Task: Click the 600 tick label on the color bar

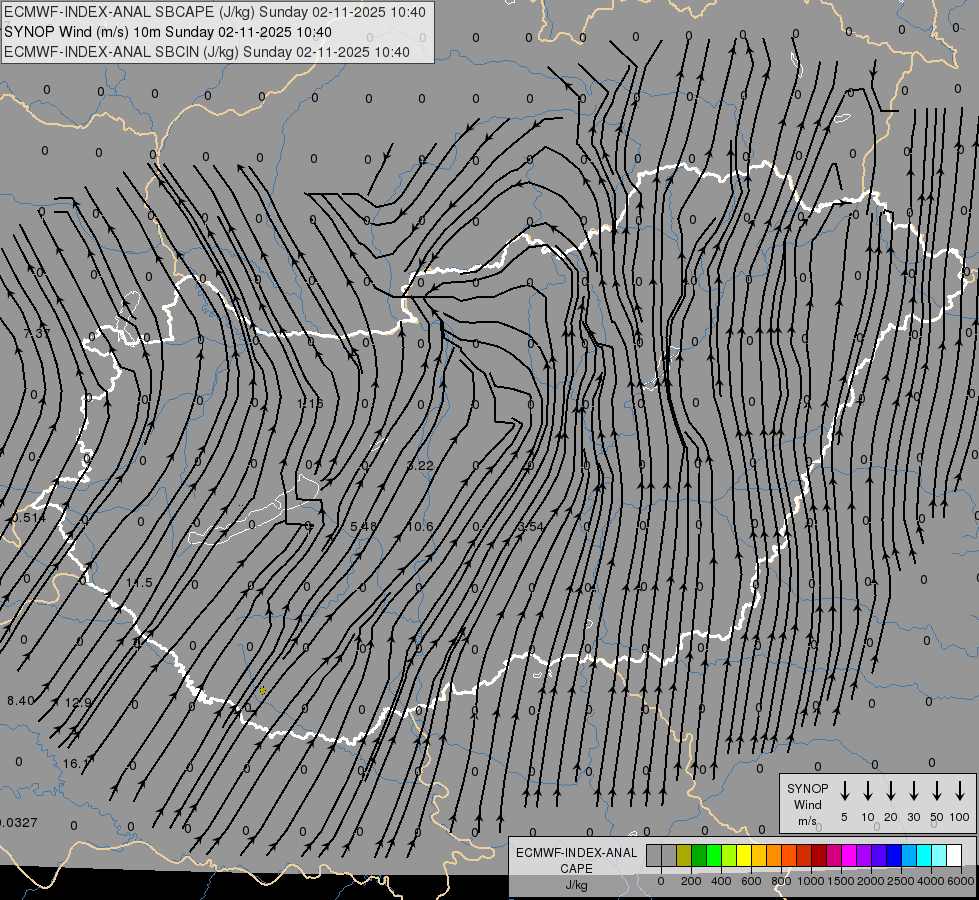Action: pyautogui.click(x=751, y=881)
